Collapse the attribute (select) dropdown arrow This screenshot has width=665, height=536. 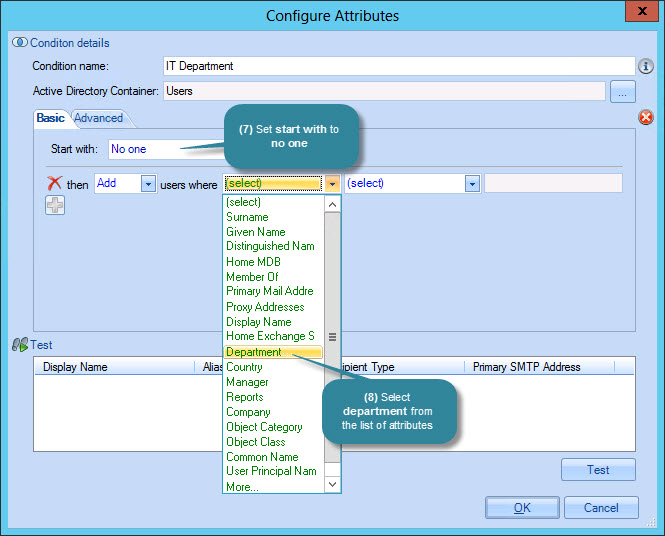[332, 184]
